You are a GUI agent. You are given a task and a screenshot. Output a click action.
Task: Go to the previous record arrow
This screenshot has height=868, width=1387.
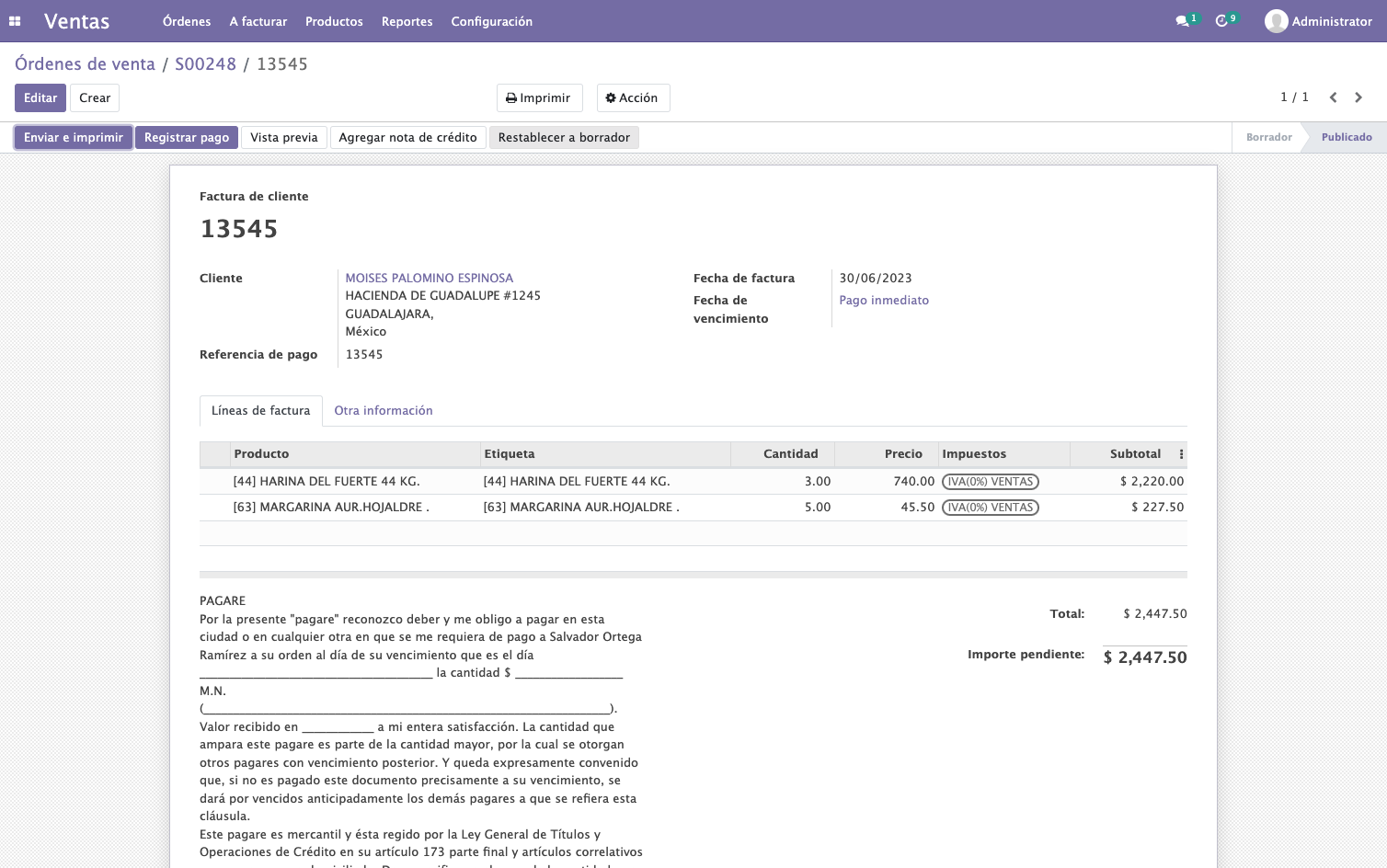pos(1333,97)
